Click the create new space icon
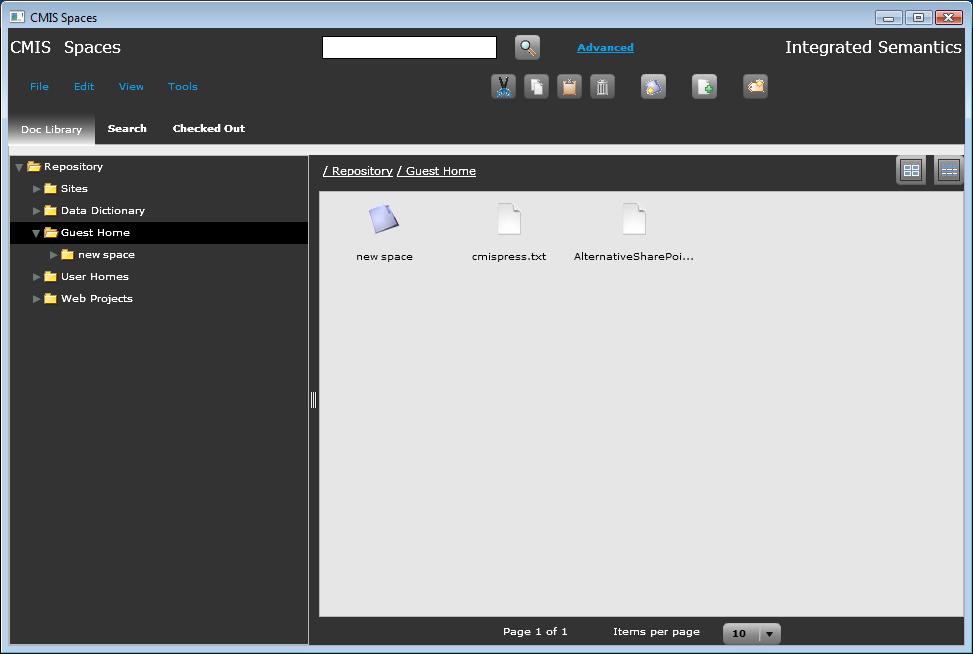Screen dimensions: 973x654 pos(654,87)
